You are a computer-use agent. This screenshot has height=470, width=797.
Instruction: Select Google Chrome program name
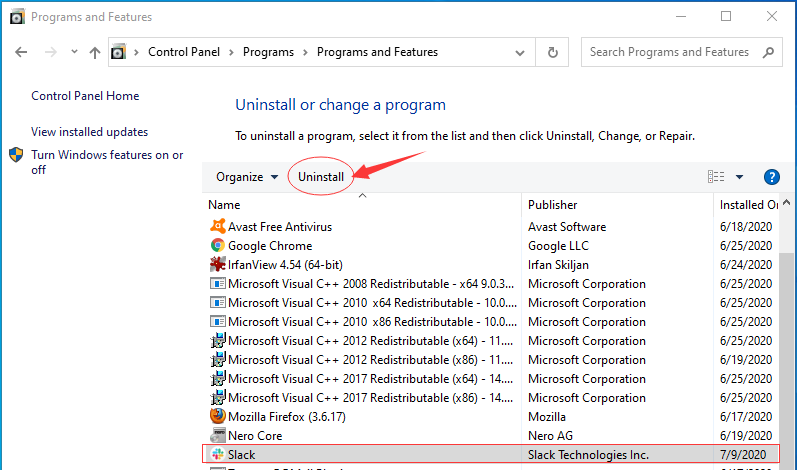point(270,245)
